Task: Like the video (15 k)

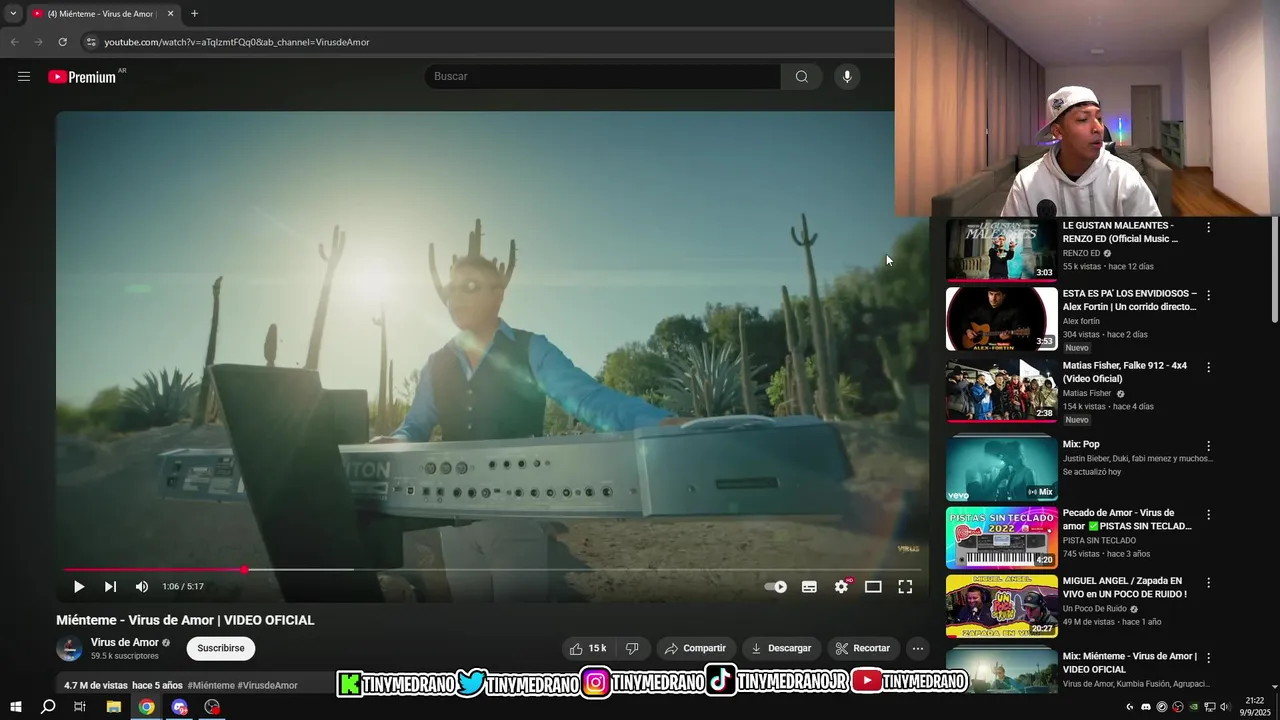Action: tap(588, 648)
